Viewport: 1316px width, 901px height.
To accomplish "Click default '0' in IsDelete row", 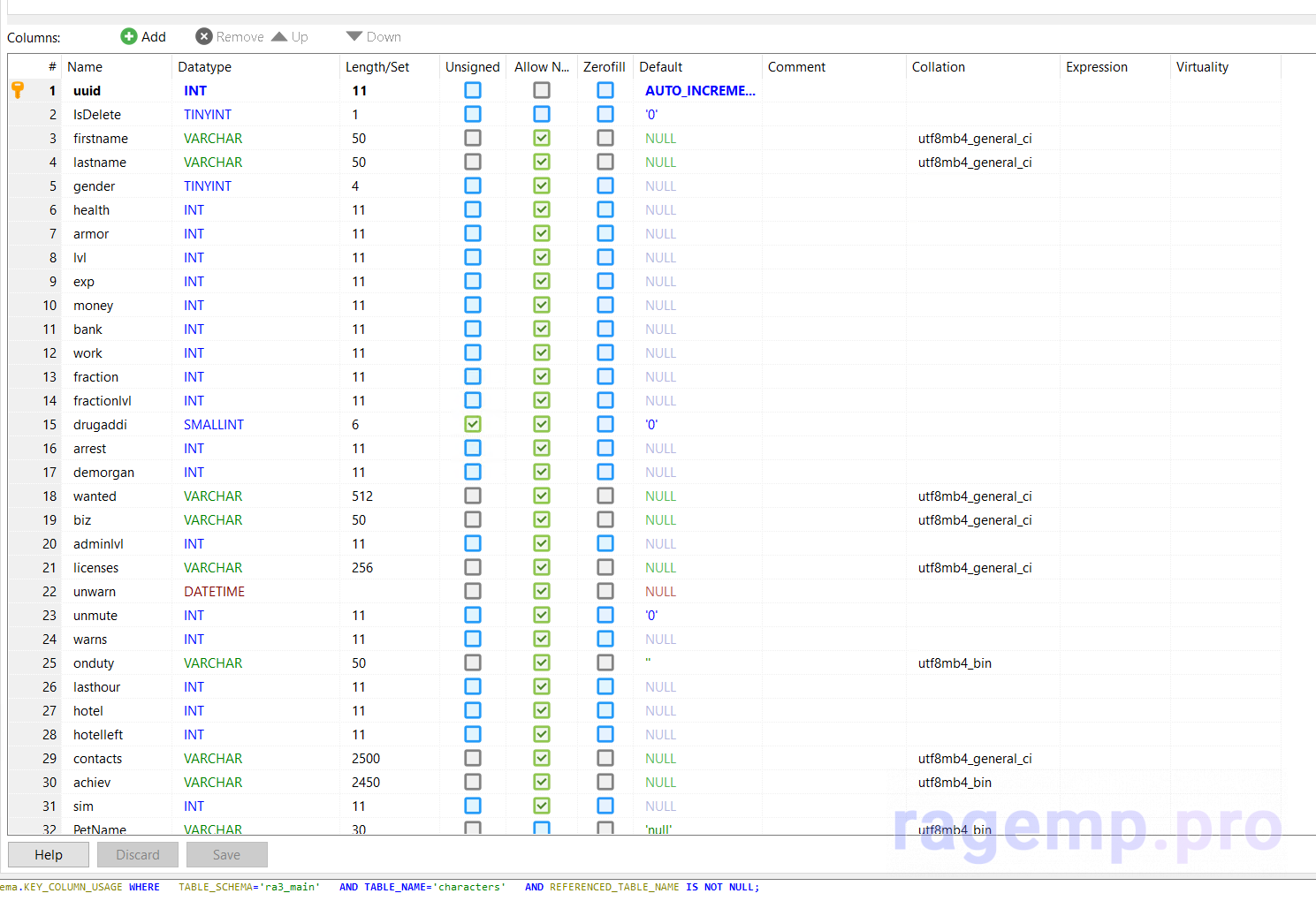I will coord(651,114).
